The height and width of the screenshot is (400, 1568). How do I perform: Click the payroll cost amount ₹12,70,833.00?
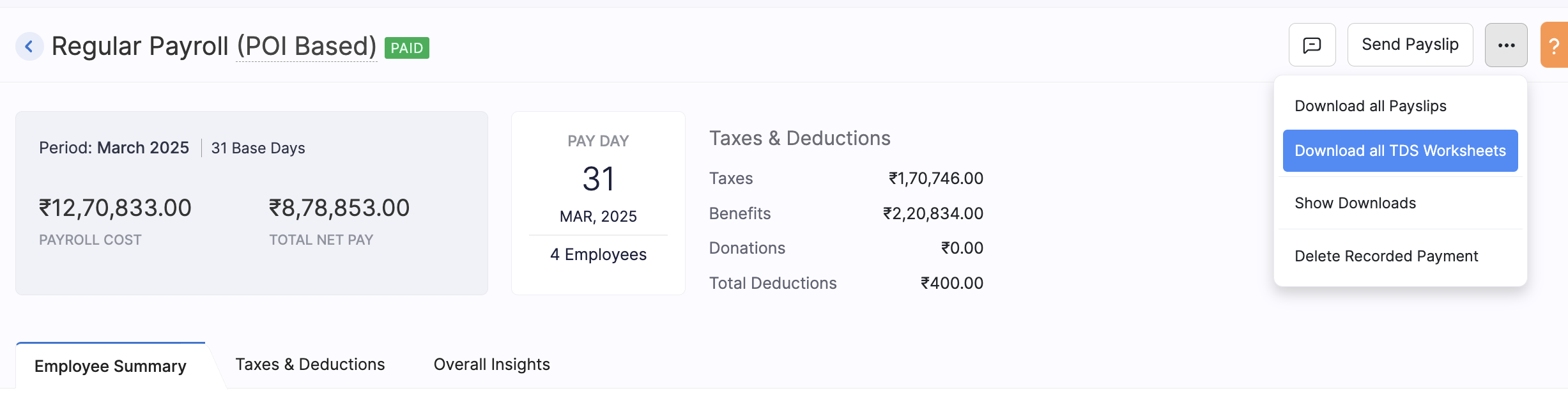click(115, 208)
